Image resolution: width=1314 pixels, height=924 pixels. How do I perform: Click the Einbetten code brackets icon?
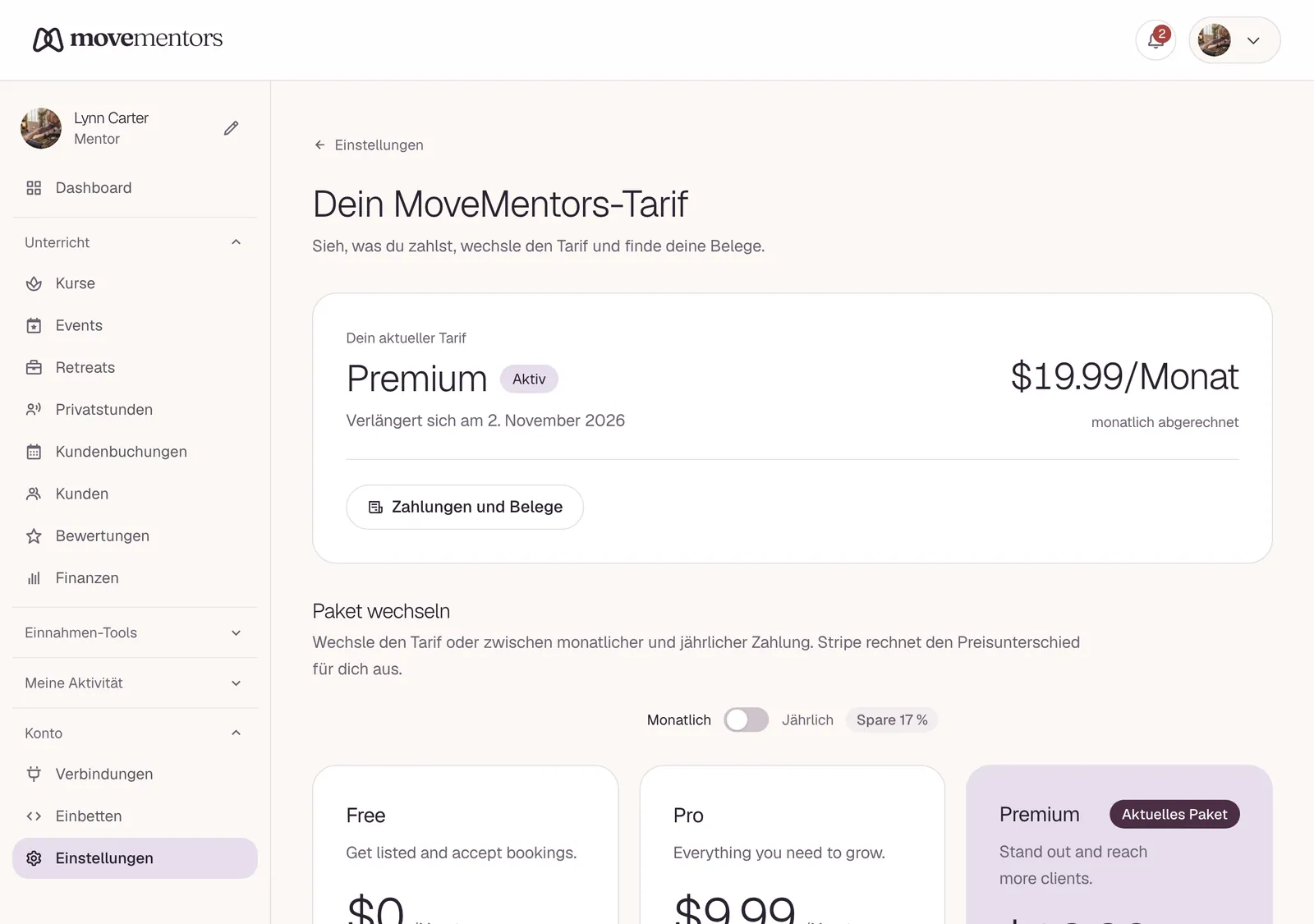34,816
